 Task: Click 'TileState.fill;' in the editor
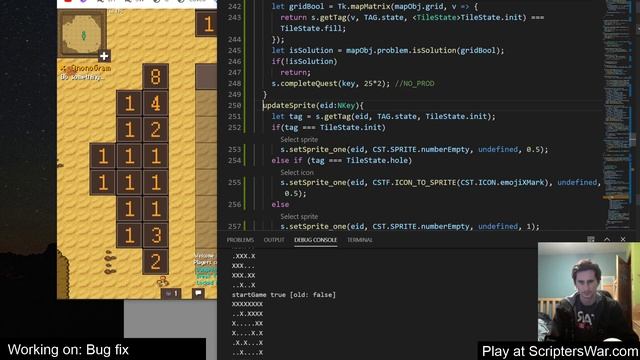tap(313, 28)
